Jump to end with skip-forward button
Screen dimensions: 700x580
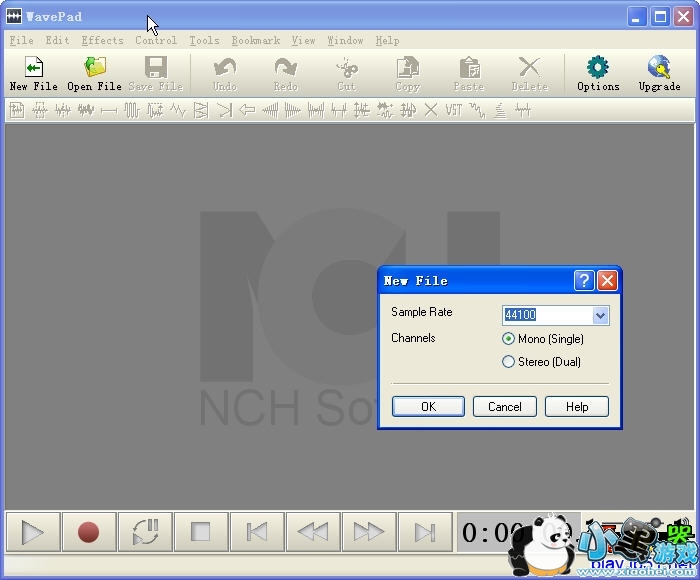425,532
